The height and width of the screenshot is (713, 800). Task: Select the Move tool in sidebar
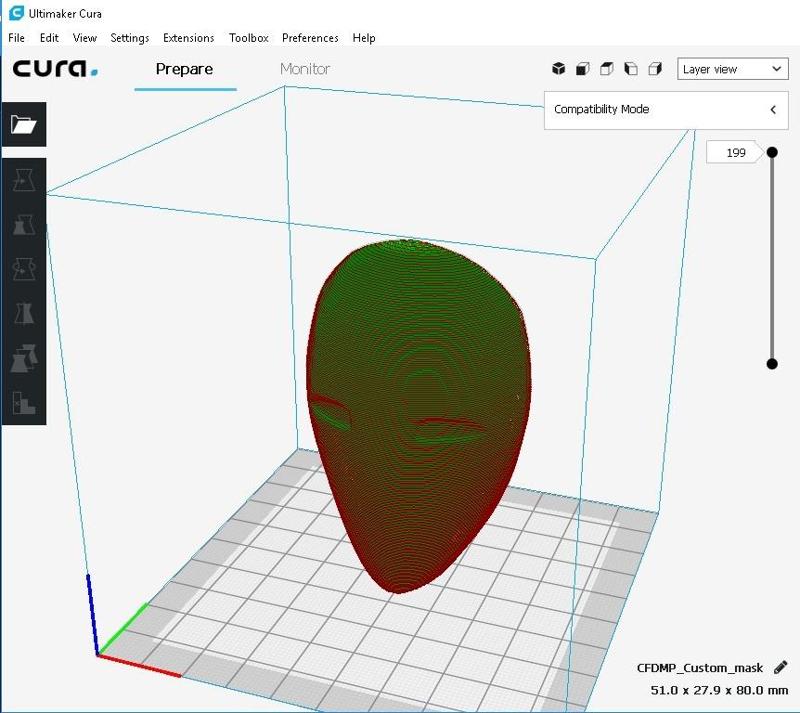23,181
